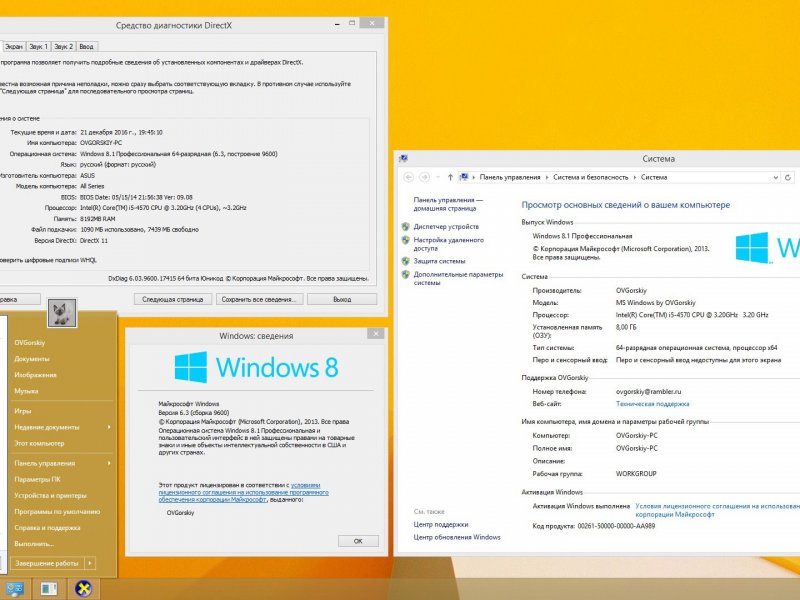The height and width of the screenshot is (600, 800).
Task: Go up one level in System window
Action: (450, 177)
